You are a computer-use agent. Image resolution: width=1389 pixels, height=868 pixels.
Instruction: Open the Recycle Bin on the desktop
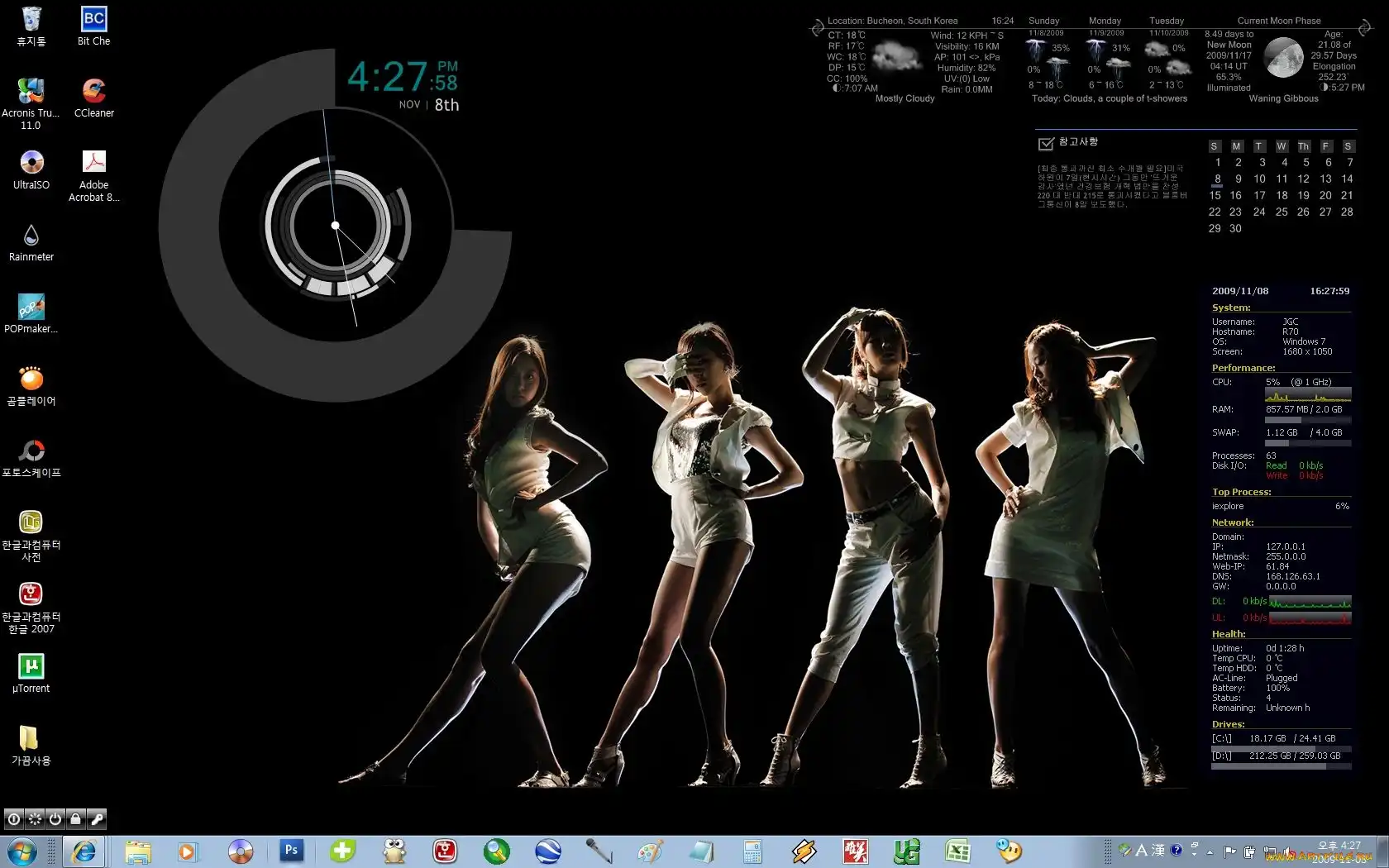[31, 20]
